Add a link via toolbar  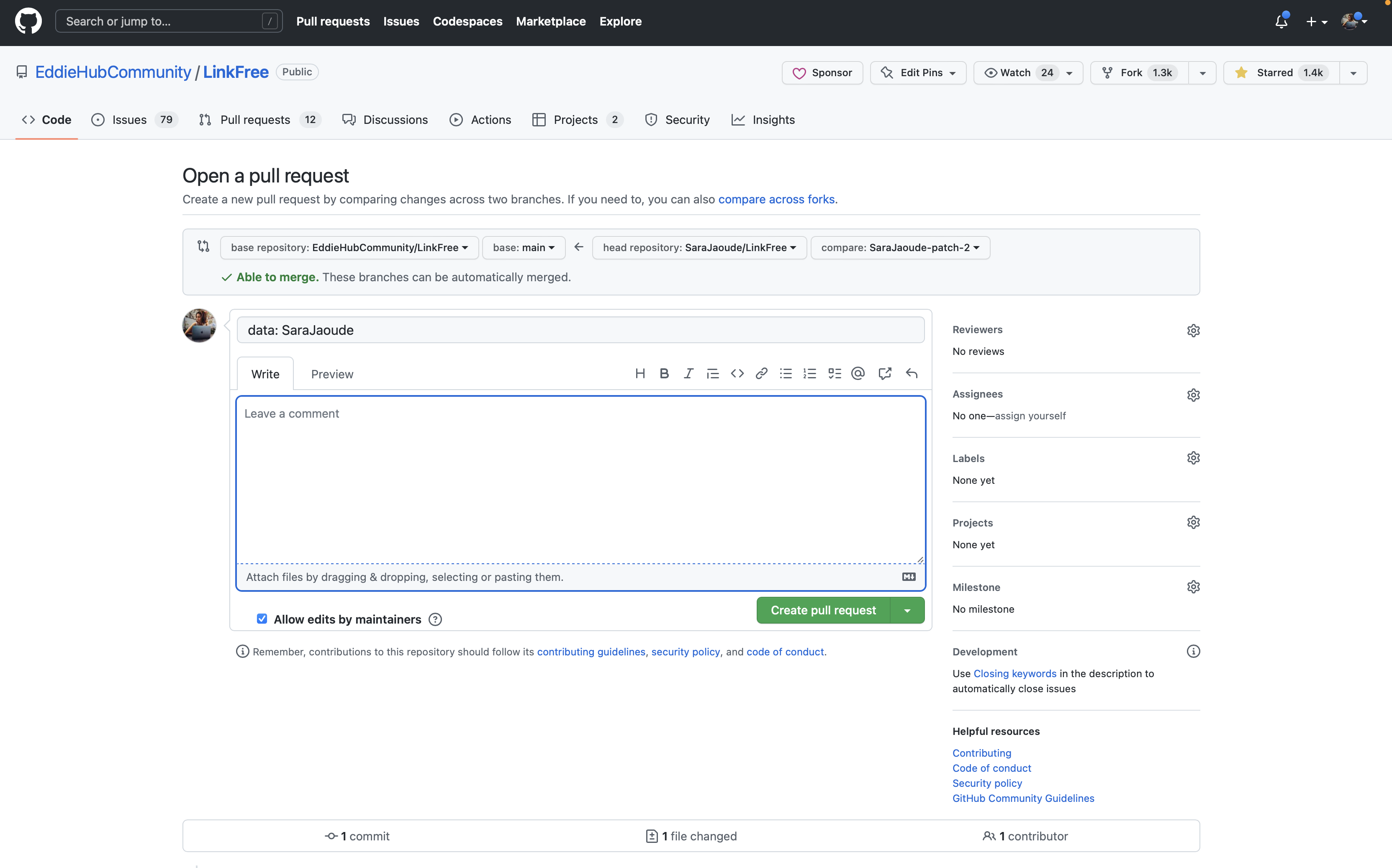click(761, 374)
